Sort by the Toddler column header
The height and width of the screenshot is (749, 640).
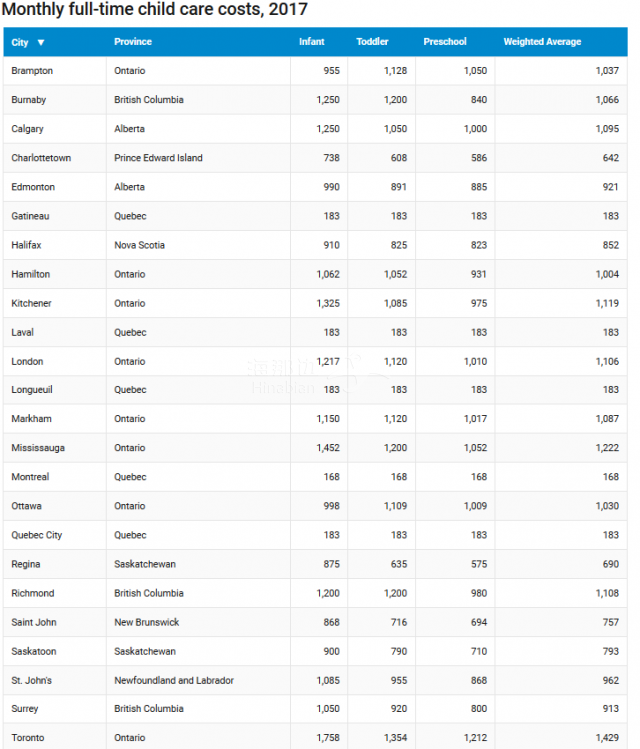click(372, 42)
